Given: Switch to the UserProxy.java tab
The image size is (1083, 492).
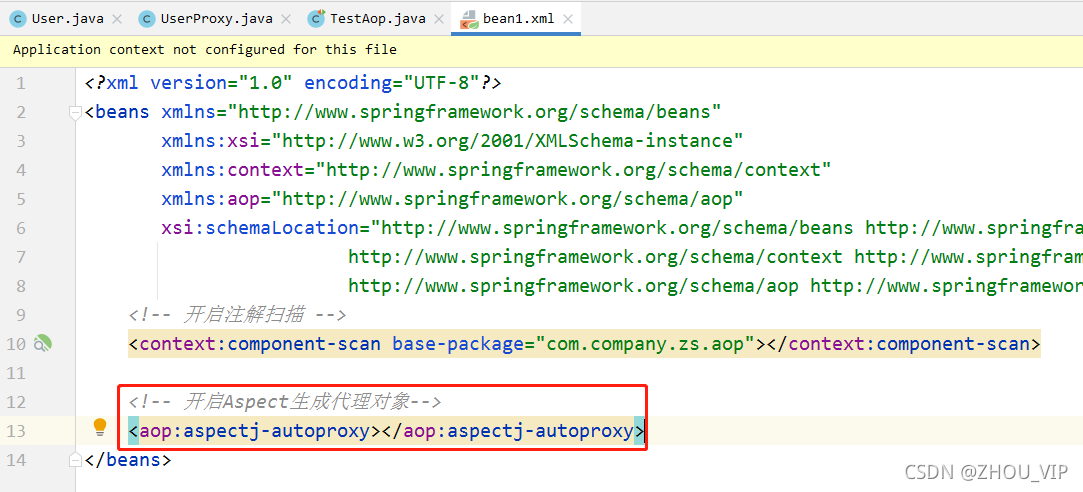Looking at the screenshot, I should (x=217, y=19).
